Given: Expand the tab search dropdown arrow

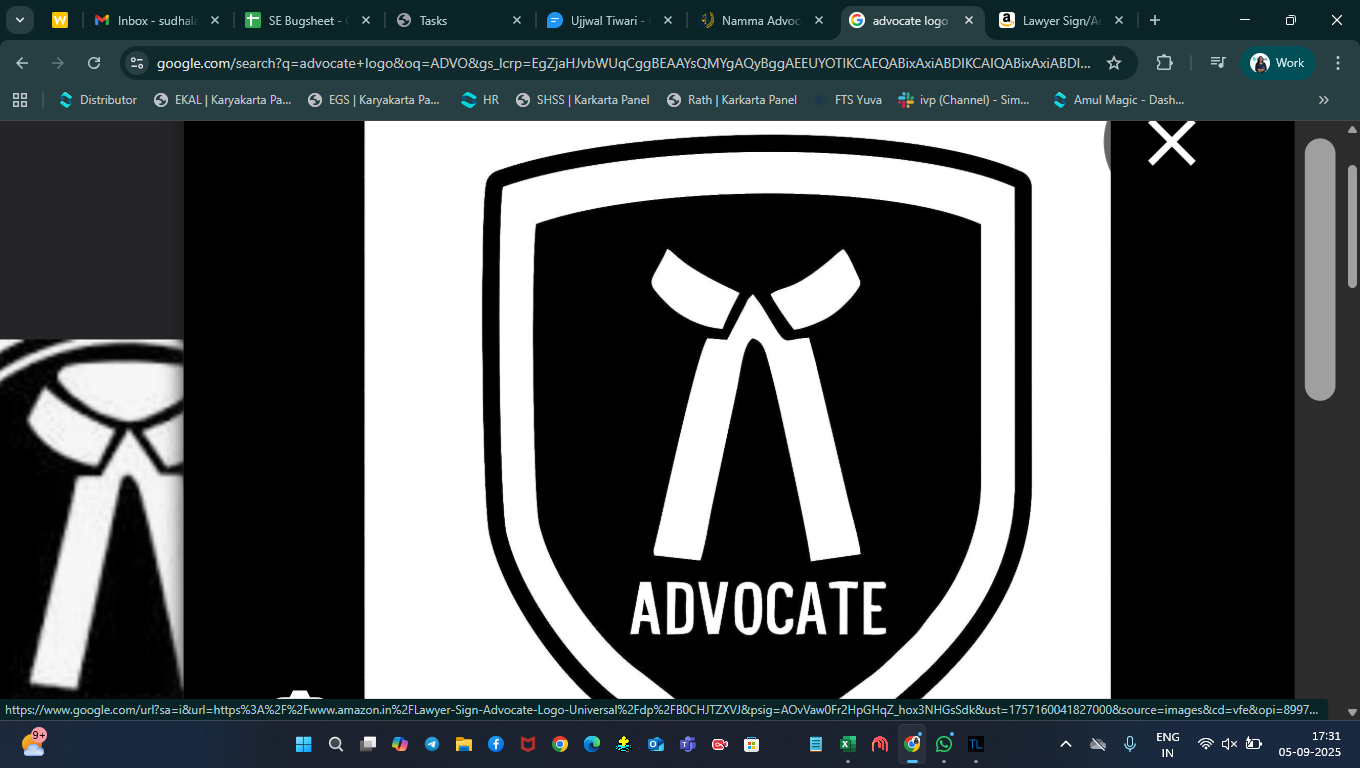Looking at the screenshot, I should point(20,20).
